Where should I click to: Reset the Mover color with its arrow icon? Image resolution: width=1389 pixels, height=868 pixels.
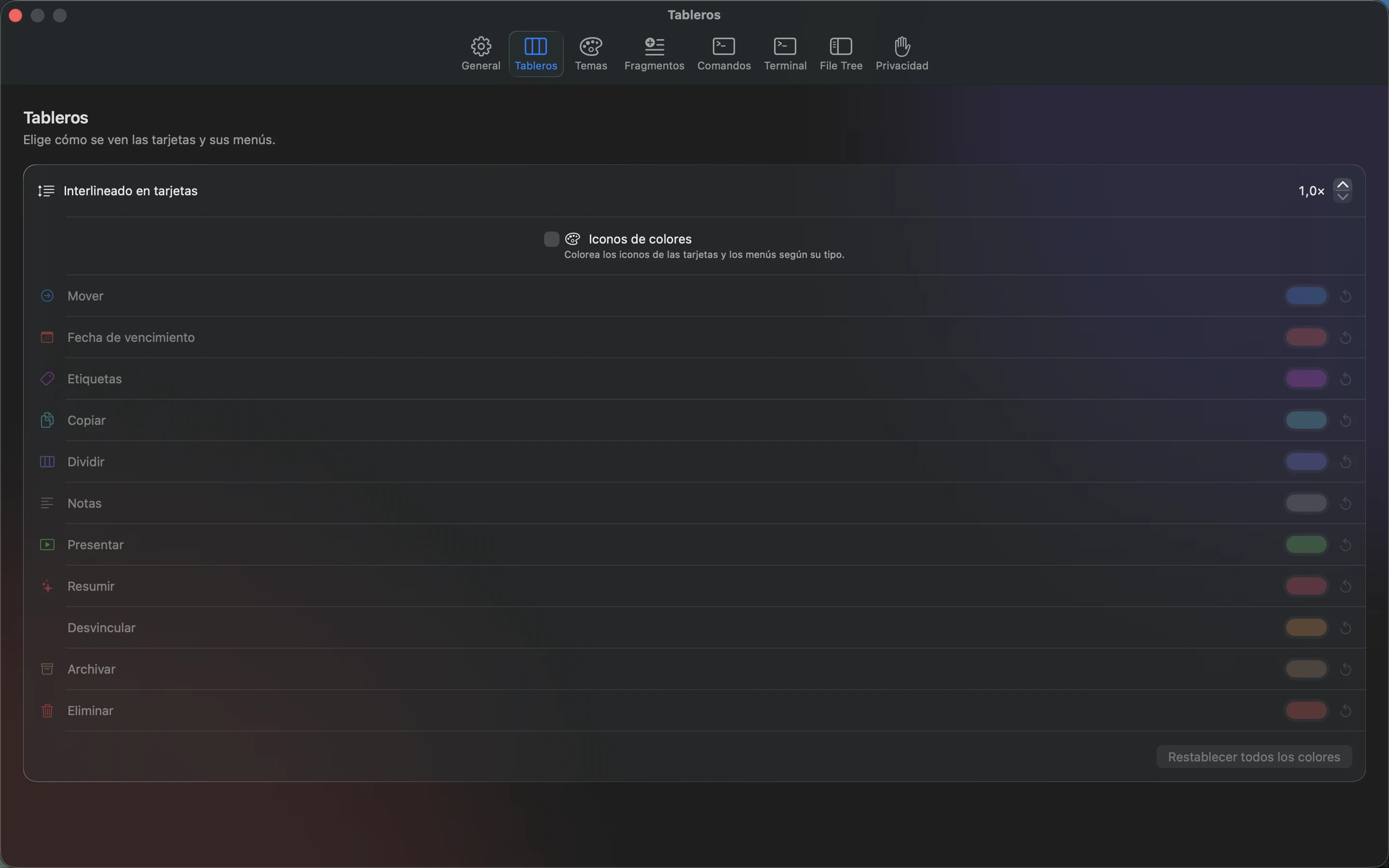1346,296
